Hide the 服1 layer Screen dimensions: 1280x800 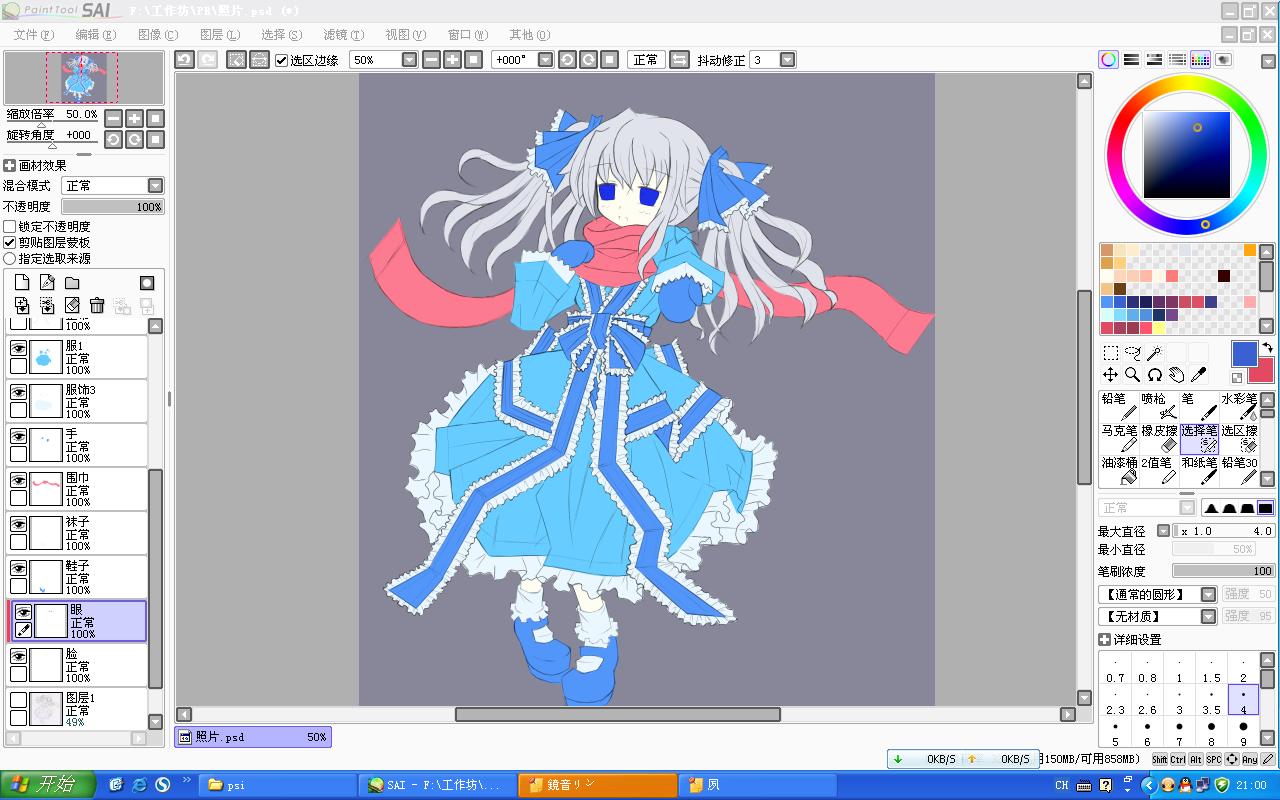[18, 348]
